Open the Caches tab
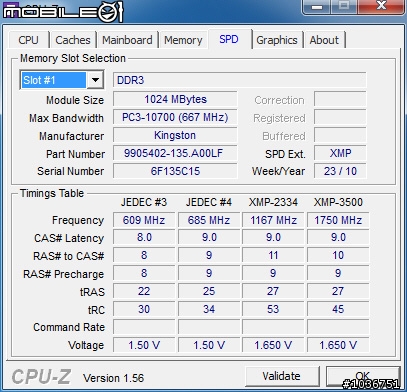407x392 pixels. click(73, 40)
